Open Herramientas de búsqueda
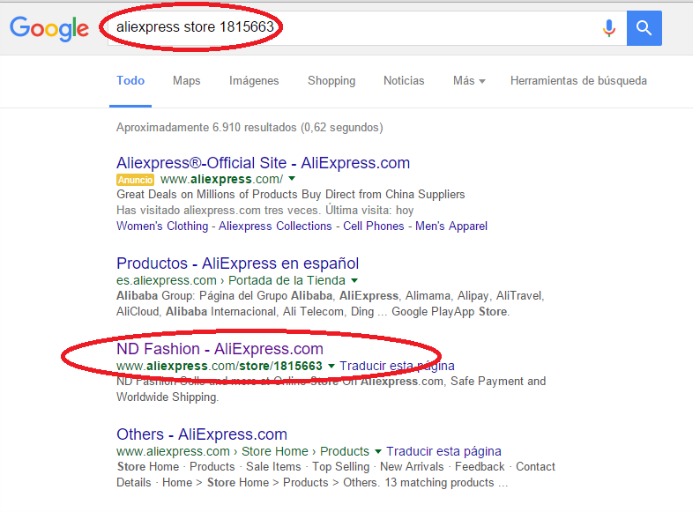The image size is (700, 512). pyautogui.click(x=579, y=81)
